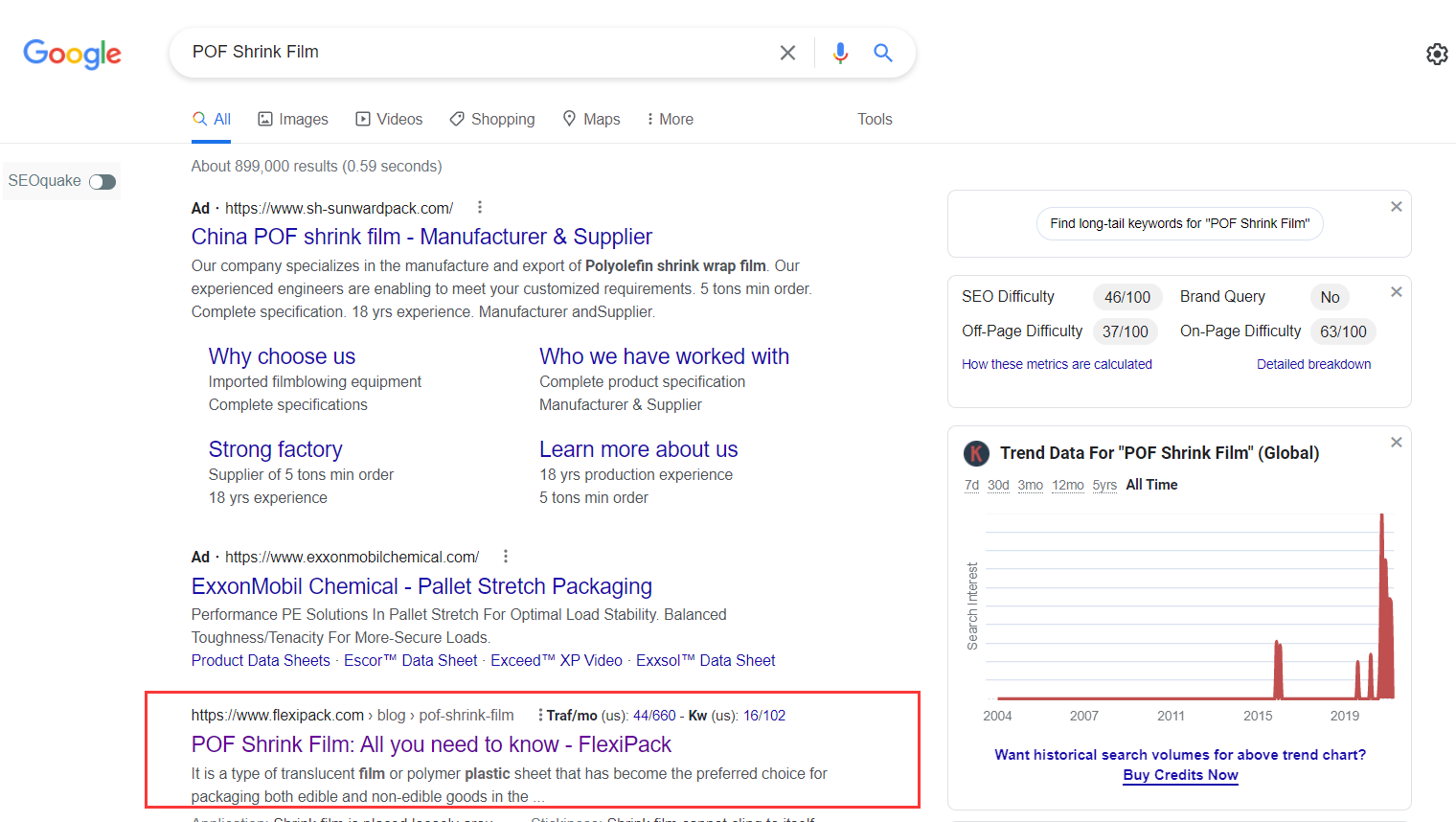Screen dimensions: 1456x822
Task: Switch to the Maps tab
Action: click(591, 119)
